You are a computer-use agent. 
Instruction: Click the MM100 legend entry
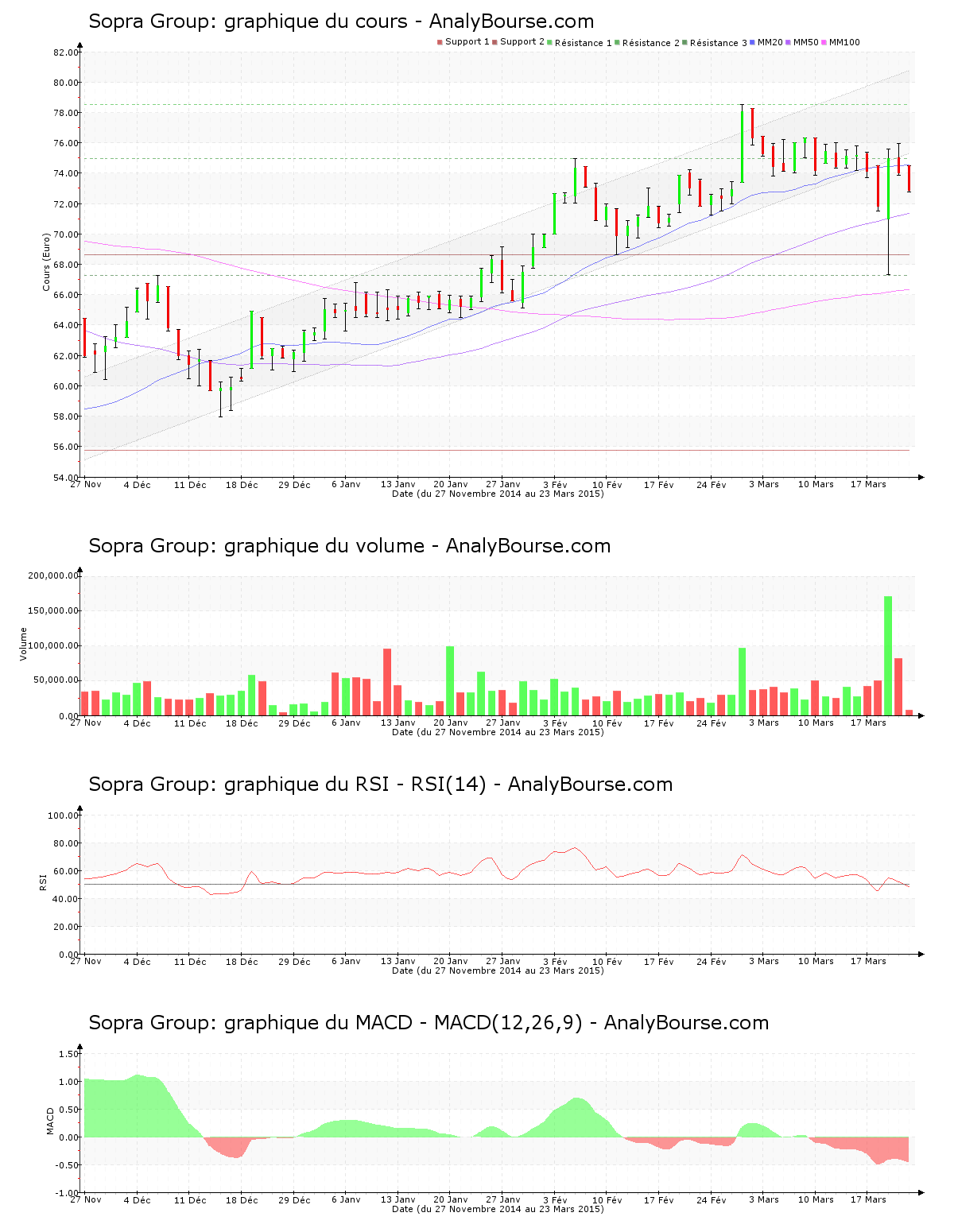click(x=840, y=42)
